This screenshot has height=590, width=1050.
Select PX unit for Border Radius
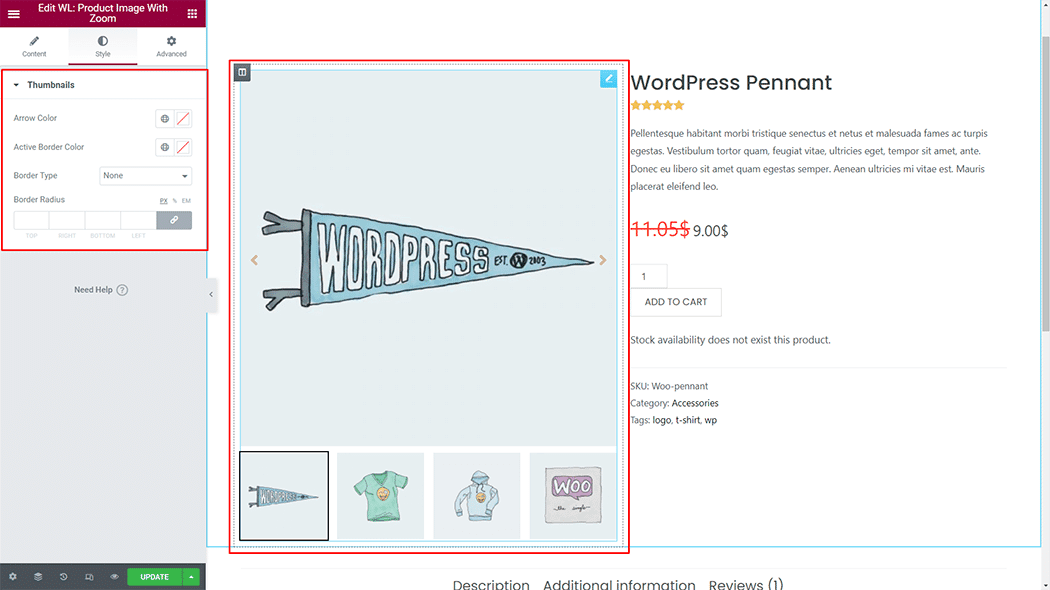[x=163, y=200]
